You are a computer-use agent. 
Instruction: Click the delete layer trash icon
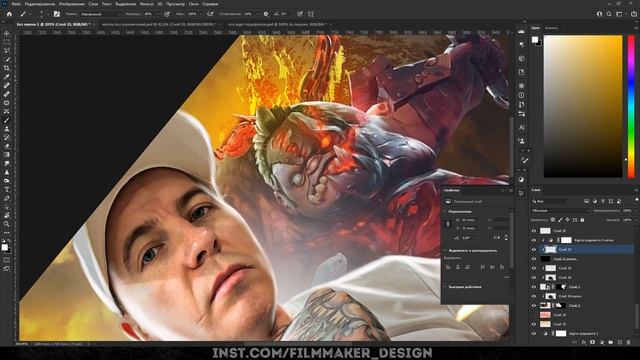point(629,342)
